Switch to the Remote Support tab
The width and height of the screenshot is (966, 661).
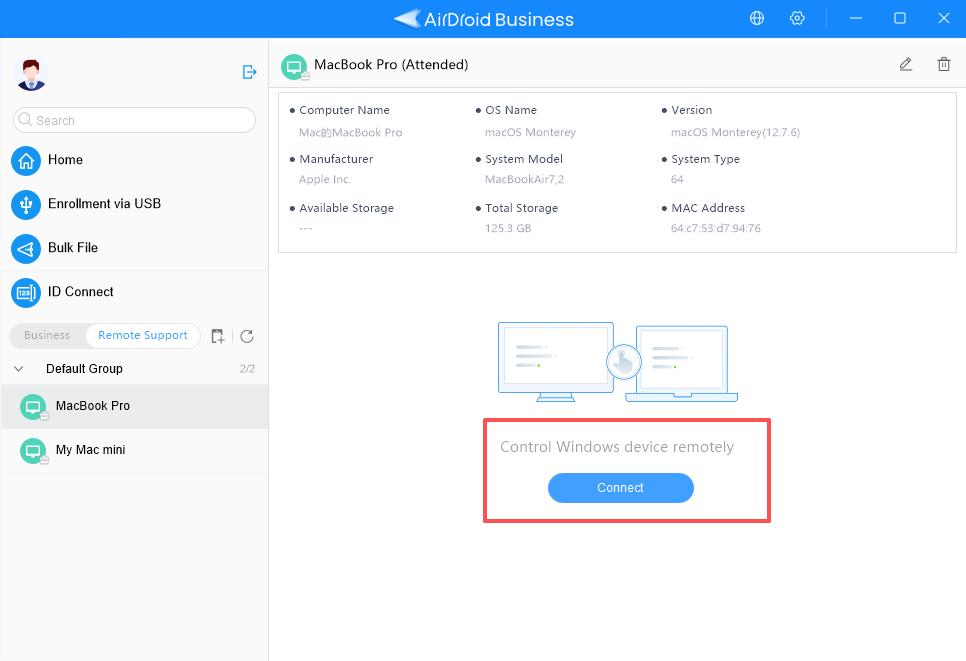coord(143,335)
